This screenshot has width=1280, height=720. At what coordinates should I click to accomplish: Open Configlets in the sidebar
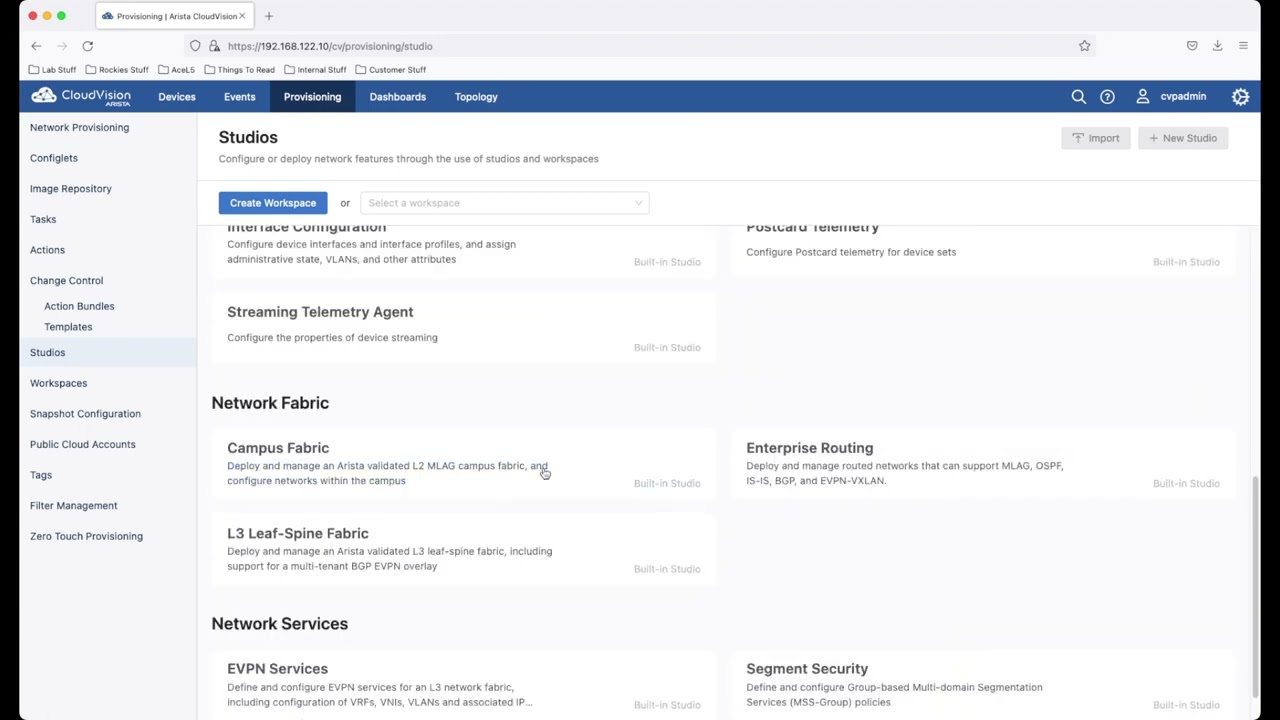[x=54, y=158]
